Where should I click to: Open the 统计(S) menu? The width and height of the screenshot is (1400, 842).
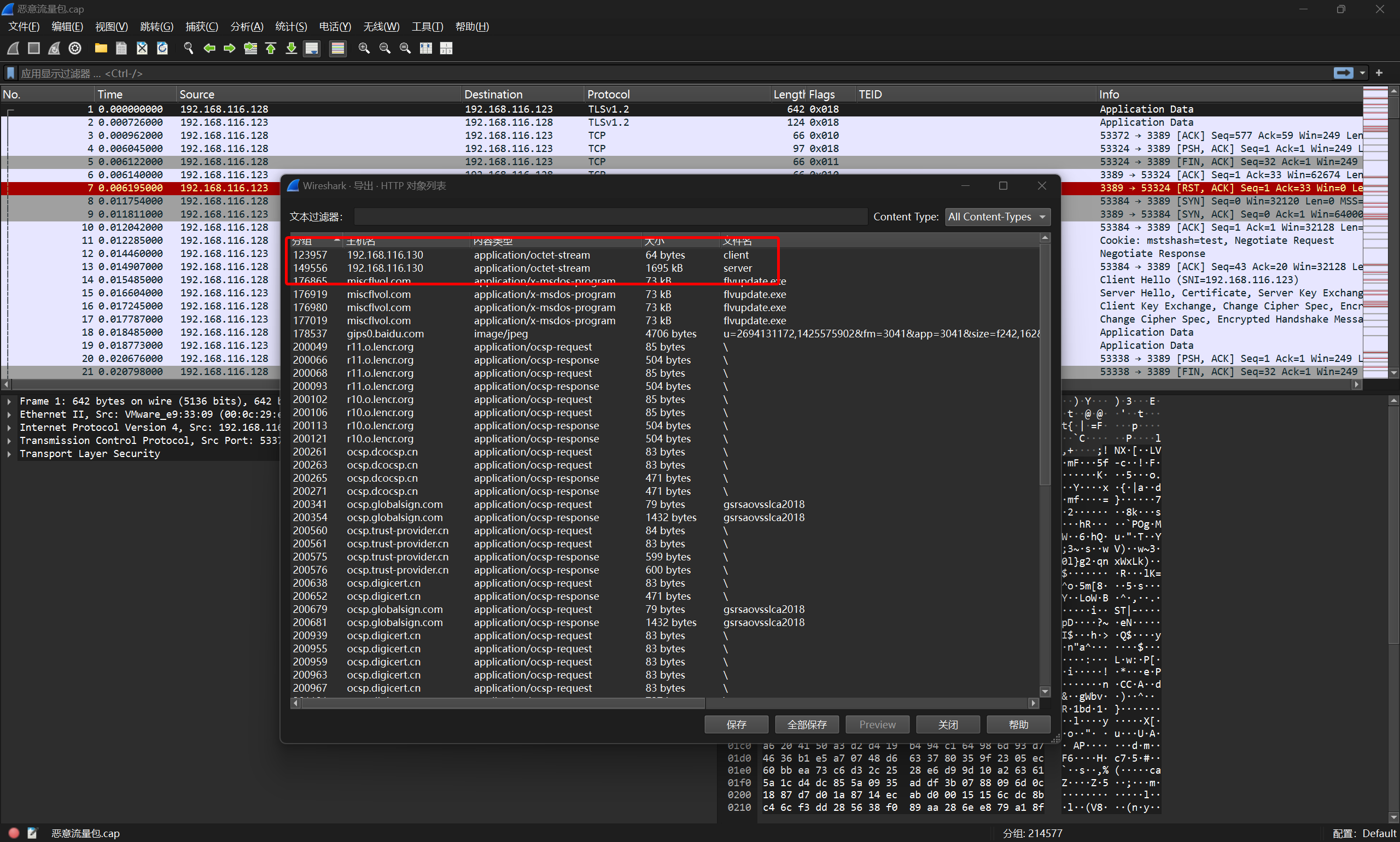click(x=291, y=27)
